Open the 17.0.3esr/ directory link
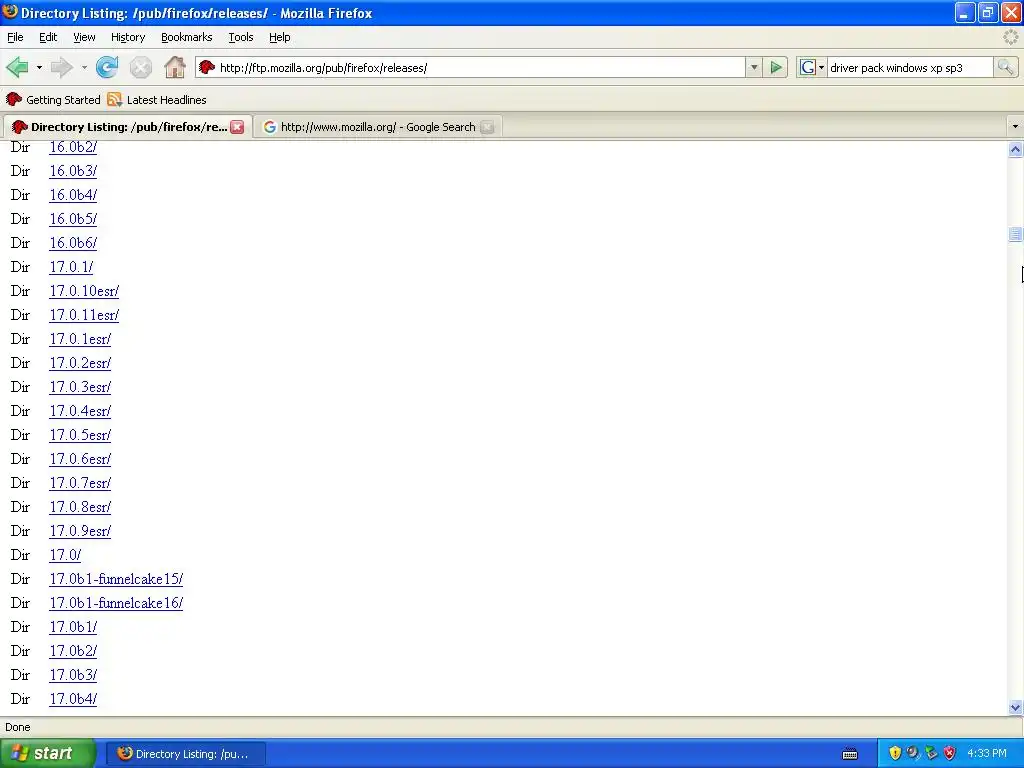 click(80, 387)
